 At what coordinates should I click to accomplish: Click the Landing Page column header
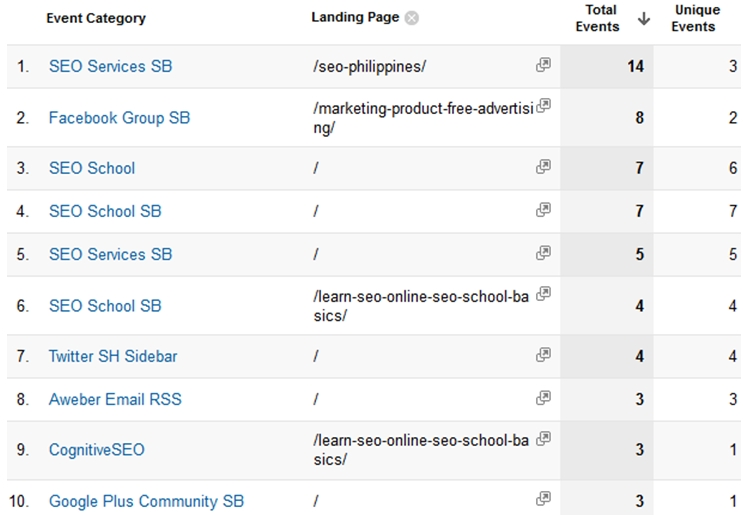355,17
